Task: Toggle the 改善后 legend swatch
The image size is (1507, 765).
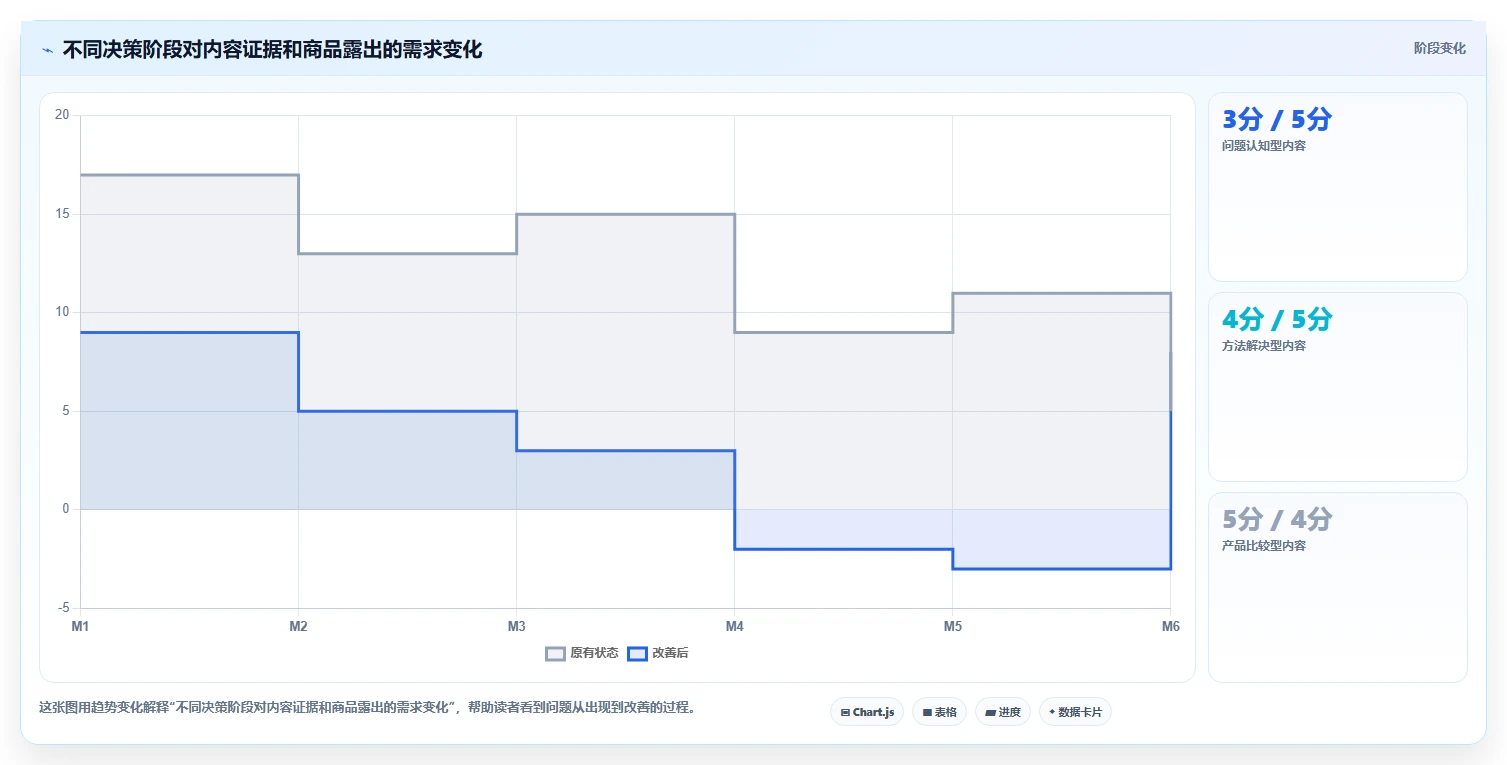Action: (637, 654)
